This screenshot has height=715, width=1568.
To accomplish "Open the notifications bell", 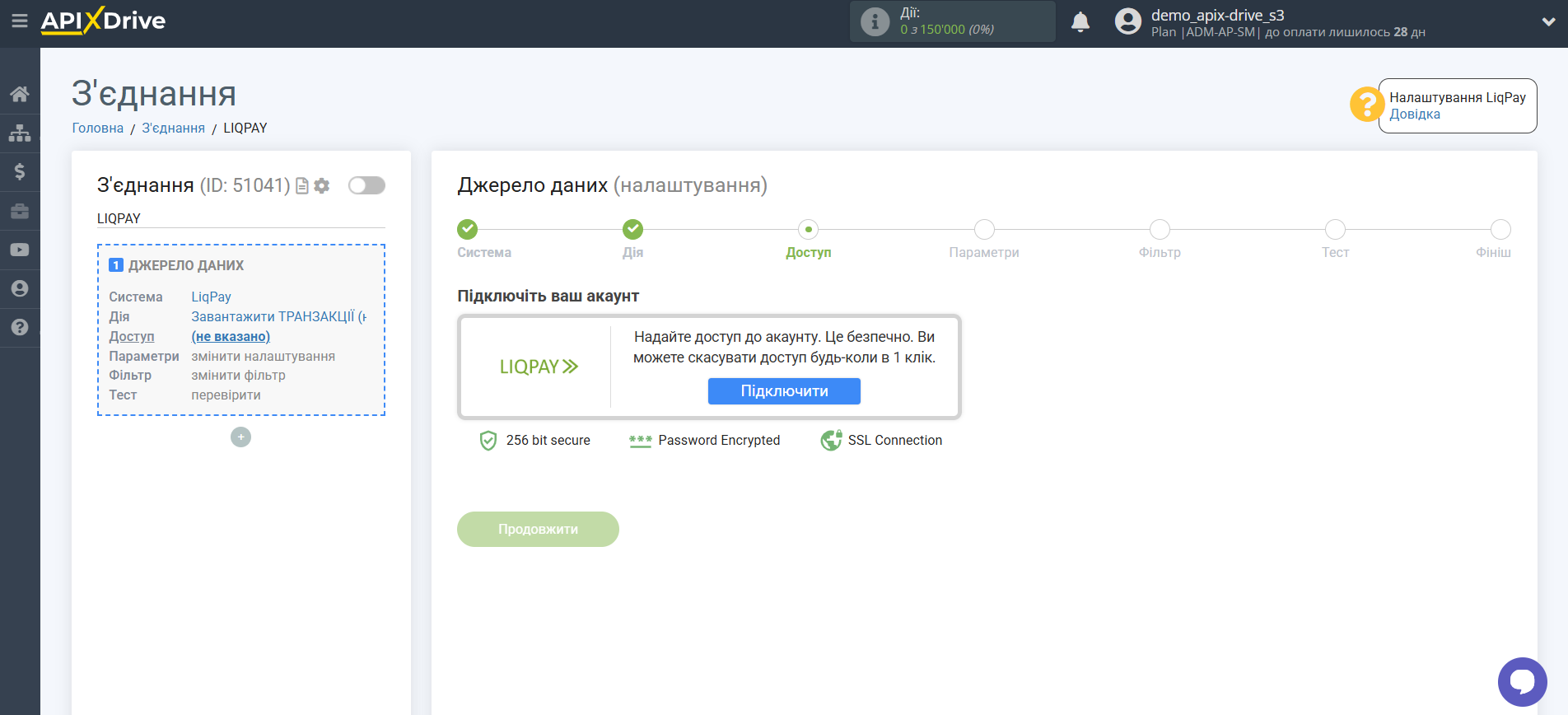I will pos(1080,21).
